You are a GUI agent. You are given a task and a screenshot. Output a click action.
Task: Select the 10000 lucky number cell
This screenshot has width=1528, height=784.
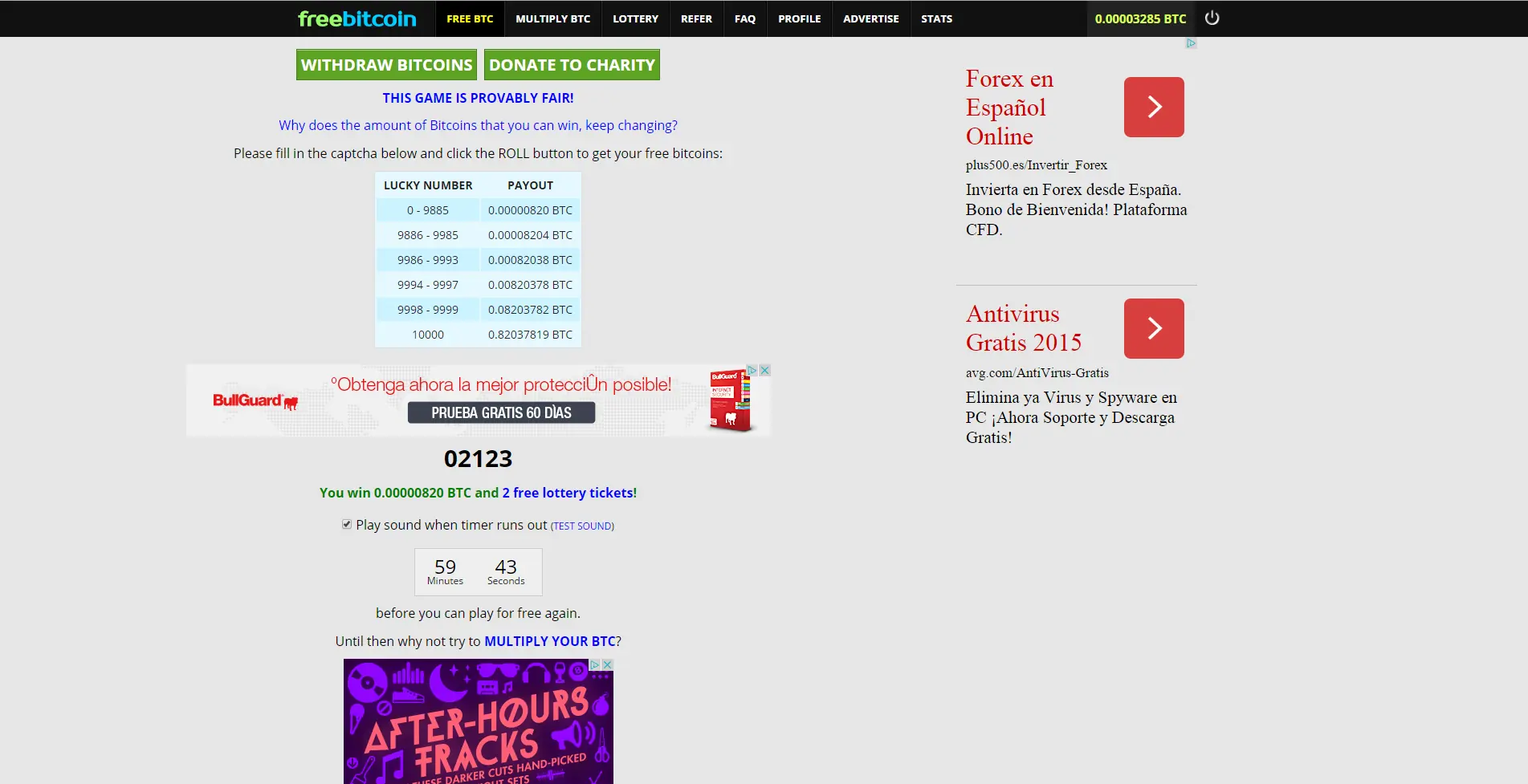[x=428, y=335]
